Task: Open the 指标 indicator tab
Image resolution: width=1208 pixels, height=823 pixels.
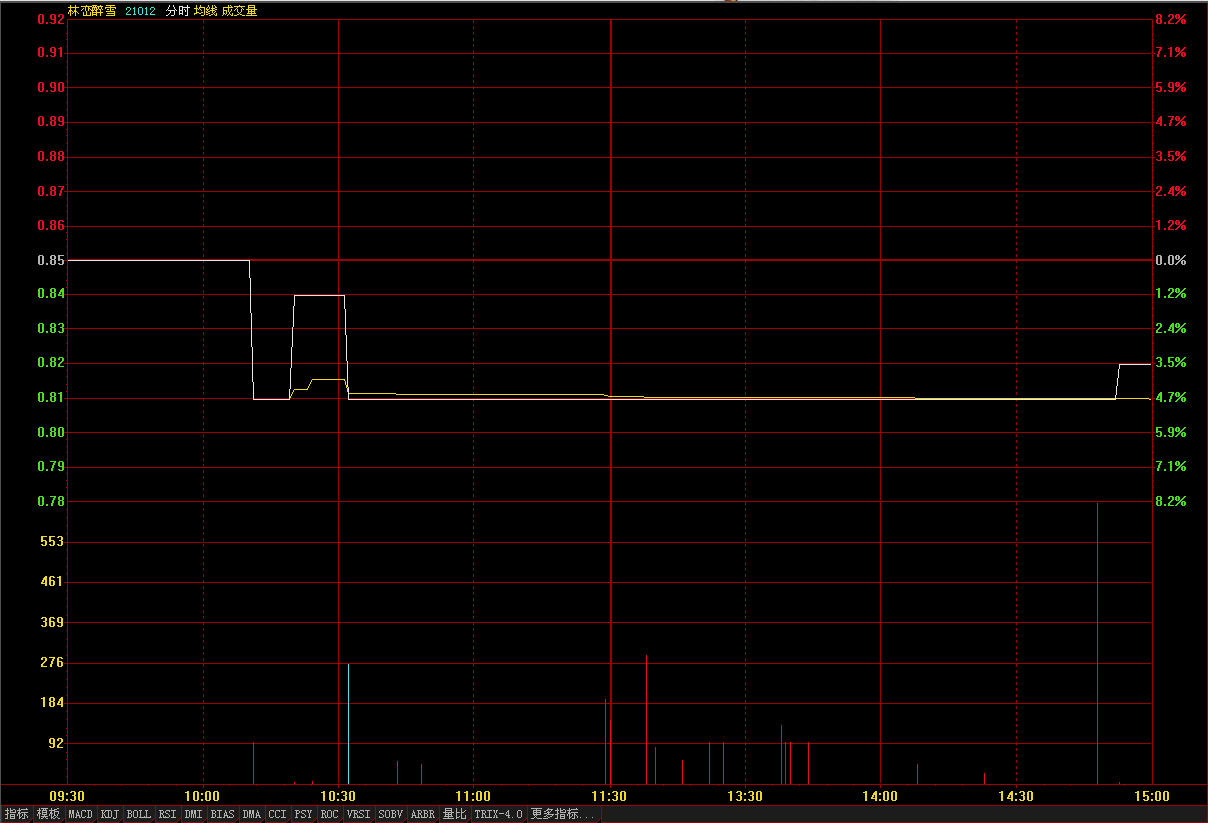Action: pyautogui.click(x=16, y=814)
